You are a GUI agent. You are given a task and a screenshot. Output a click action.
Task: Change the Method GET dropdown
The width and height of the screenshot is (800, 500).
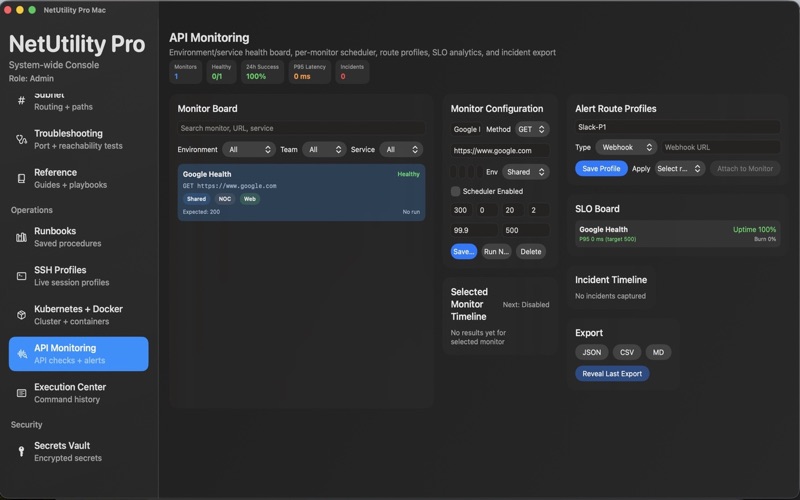(532, 129)
